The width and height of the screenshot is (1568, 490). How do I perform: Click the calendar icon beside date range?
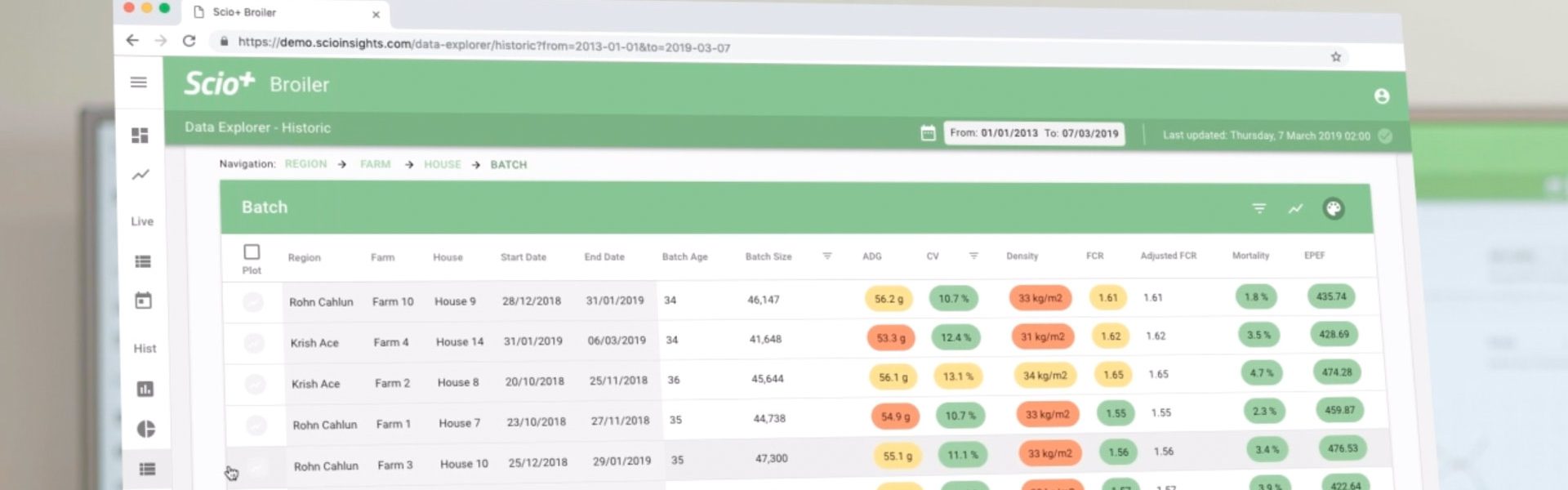[x=928, y=133]
